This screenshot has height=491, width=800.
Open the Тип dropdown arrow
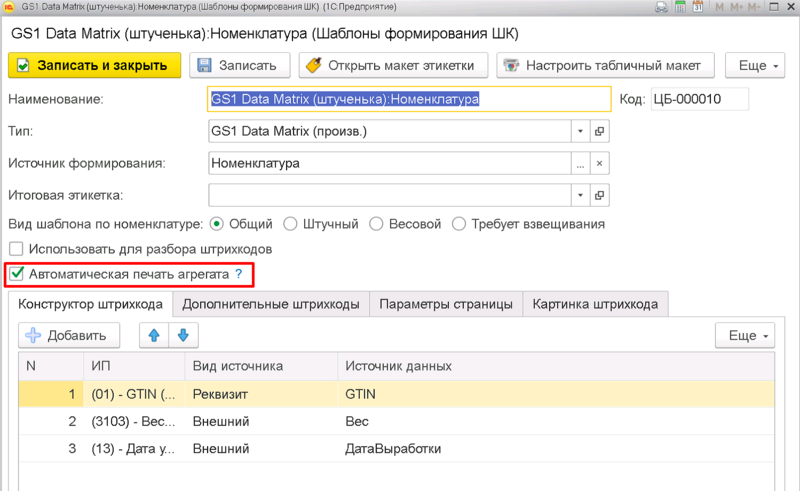[580, 131]
